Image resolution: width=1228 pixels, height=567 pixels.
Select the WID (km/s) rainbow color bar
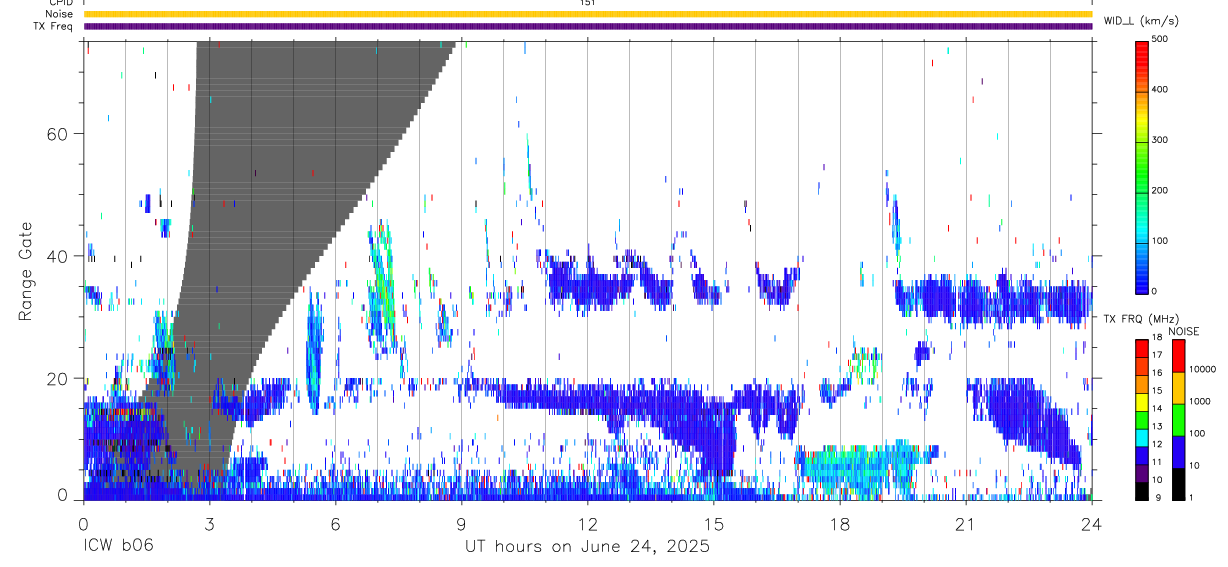(1141, 167)
